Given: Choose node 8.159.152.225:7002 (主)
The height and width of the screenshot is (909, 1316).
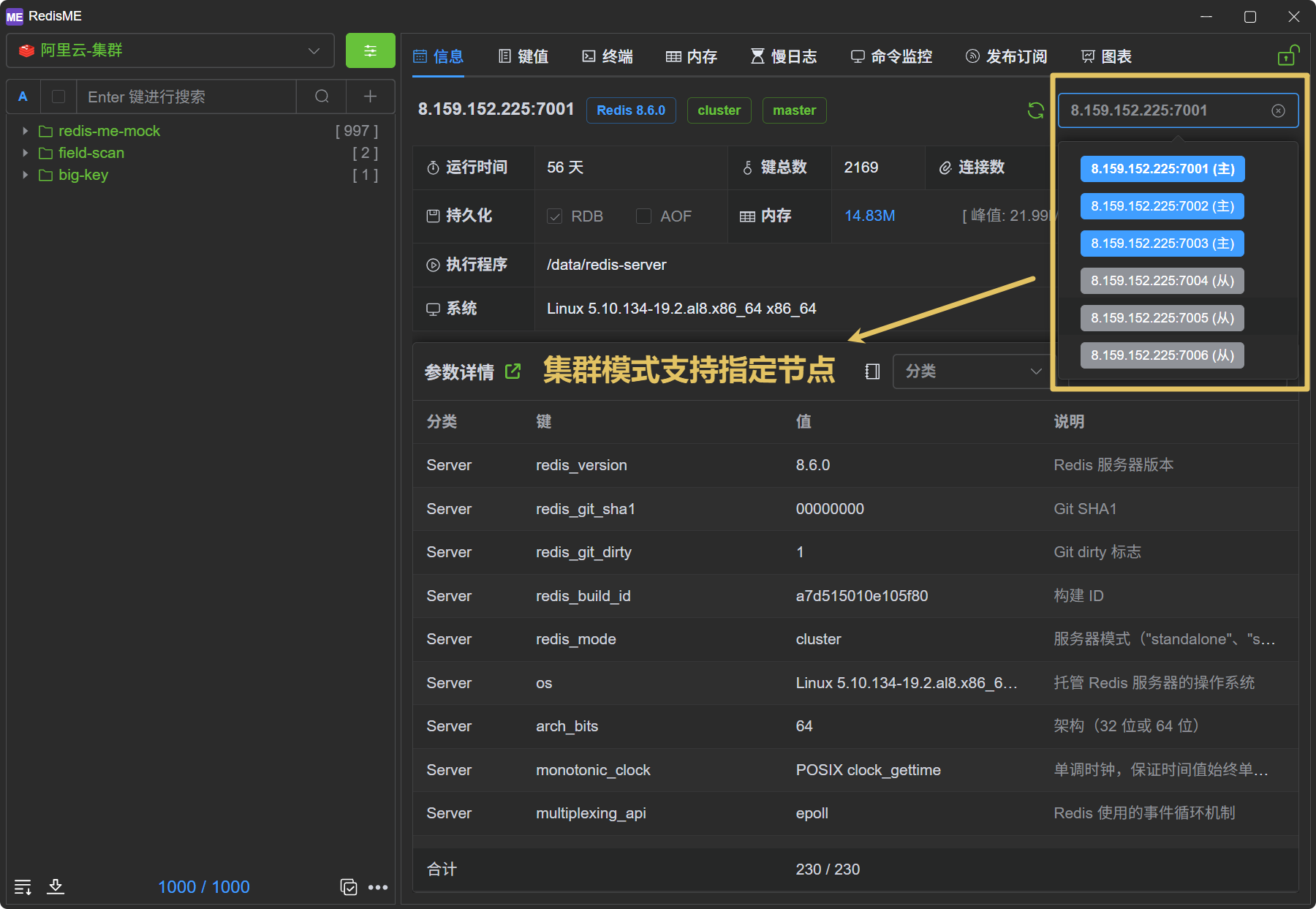Looking at the screenshot, I should click(1162, 206).
